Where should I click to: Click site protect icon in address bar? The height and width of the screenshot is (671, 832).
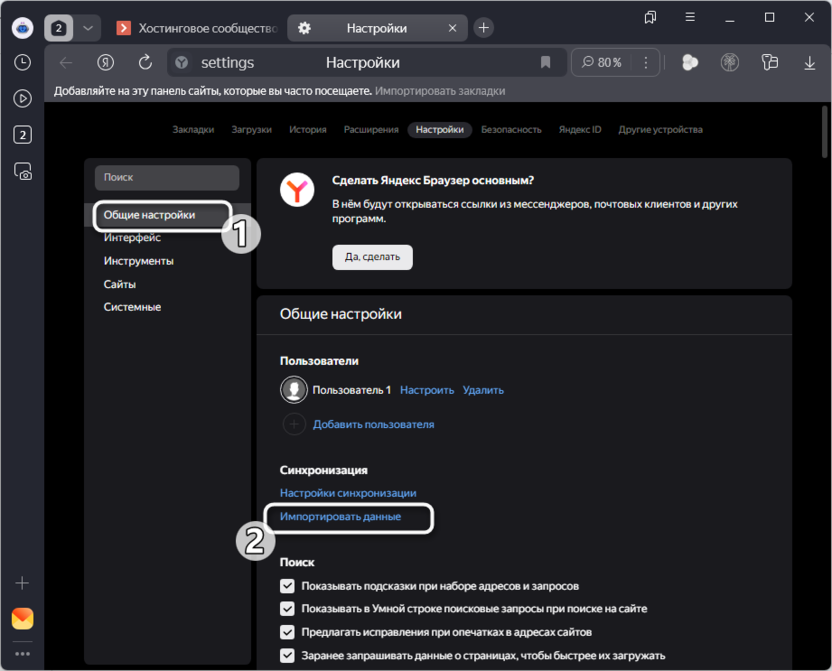tap(181, 63)
